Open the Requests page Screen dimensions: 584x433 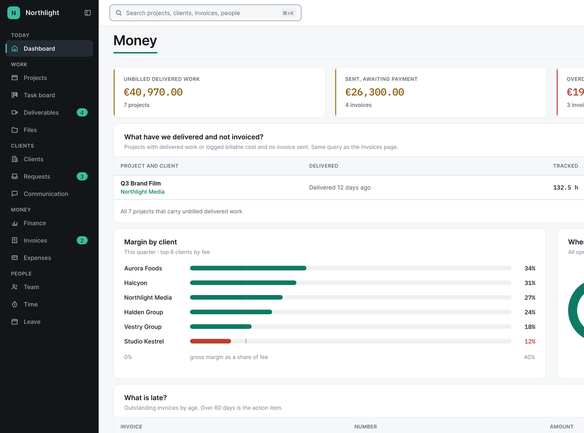pos(49,176)
